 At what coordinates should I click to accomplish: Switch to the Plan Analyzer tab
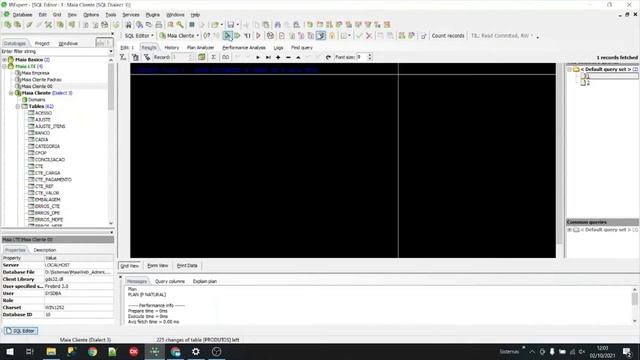click(200, 48)
